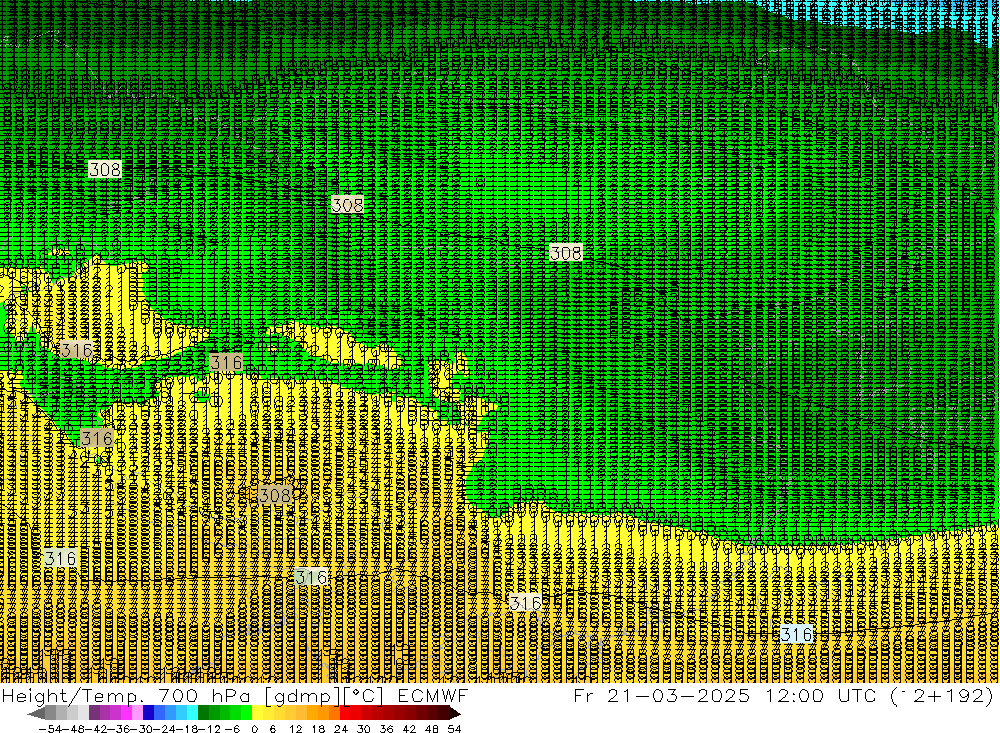Click the positive 18 legend value

coord(318,729)
